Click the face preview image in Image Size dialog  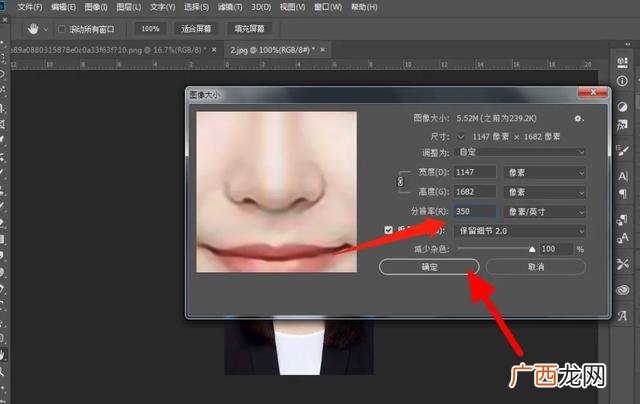coord(276,192)
